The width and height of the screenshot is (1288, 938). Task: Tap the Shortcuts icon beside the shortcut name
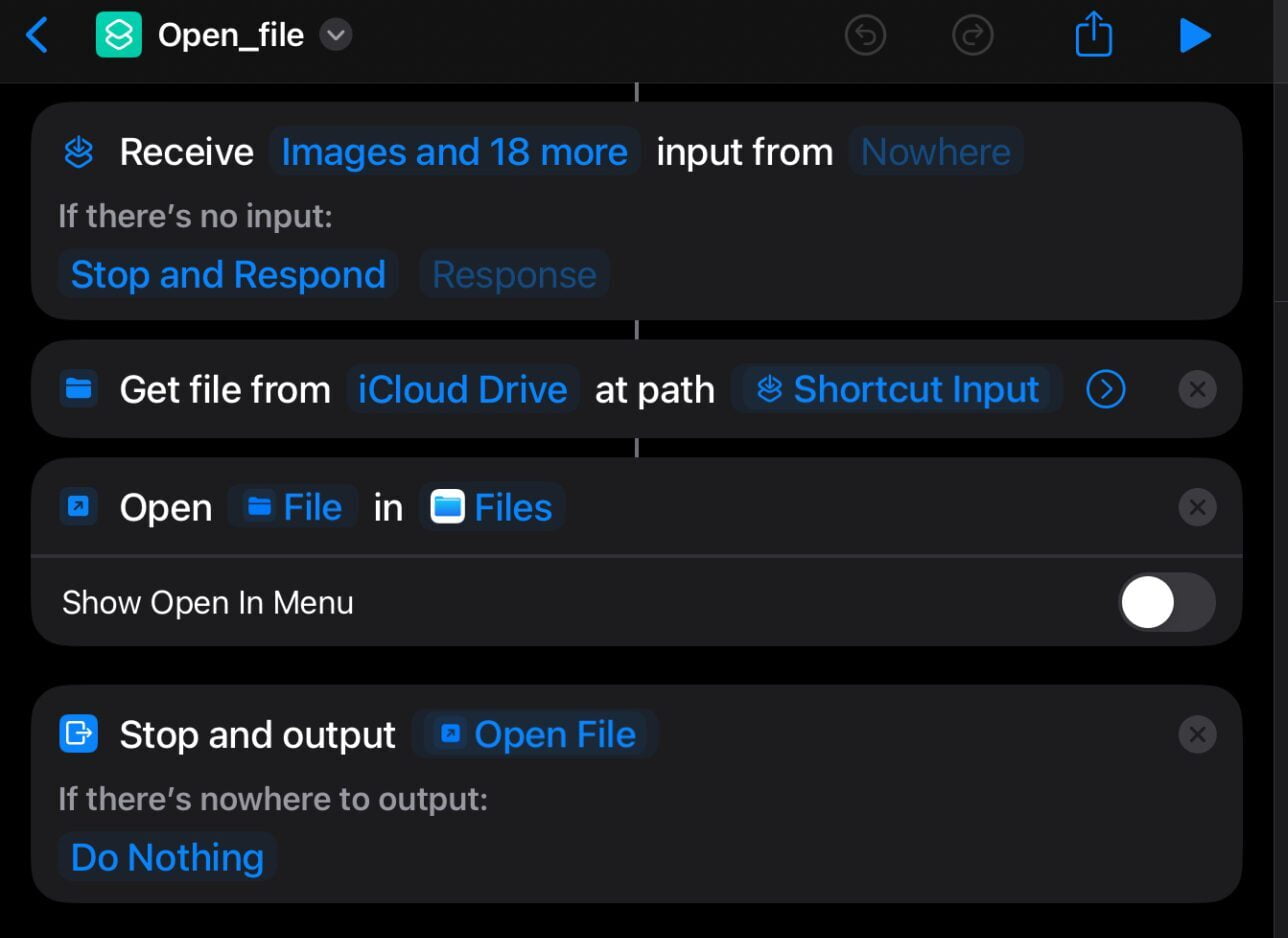[119, 34]
